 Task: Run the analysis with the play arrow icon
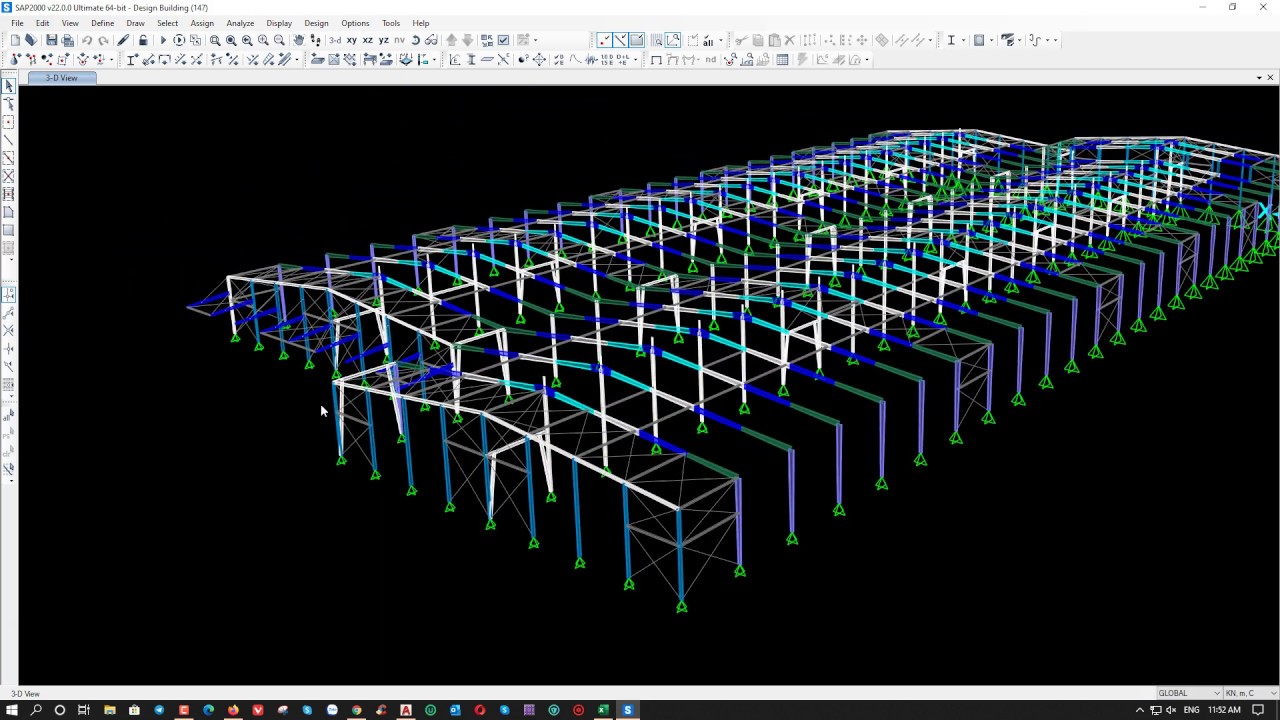tap(163, 40)
